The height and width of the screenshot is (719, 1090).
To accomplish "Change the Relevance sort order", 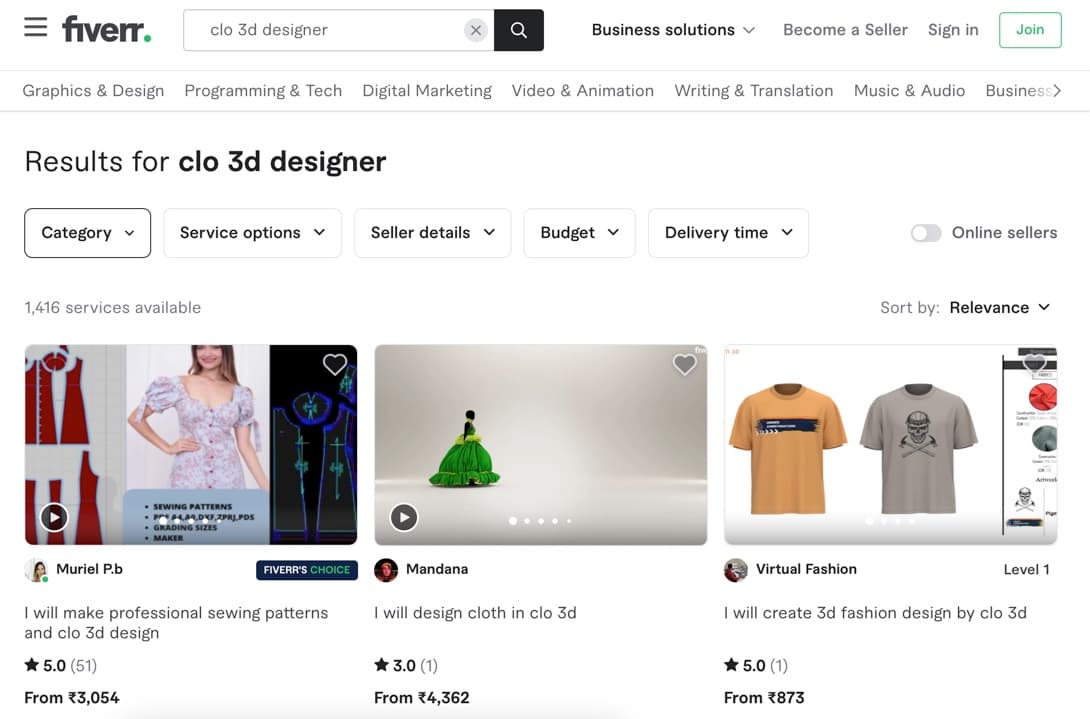I will 999,307.
